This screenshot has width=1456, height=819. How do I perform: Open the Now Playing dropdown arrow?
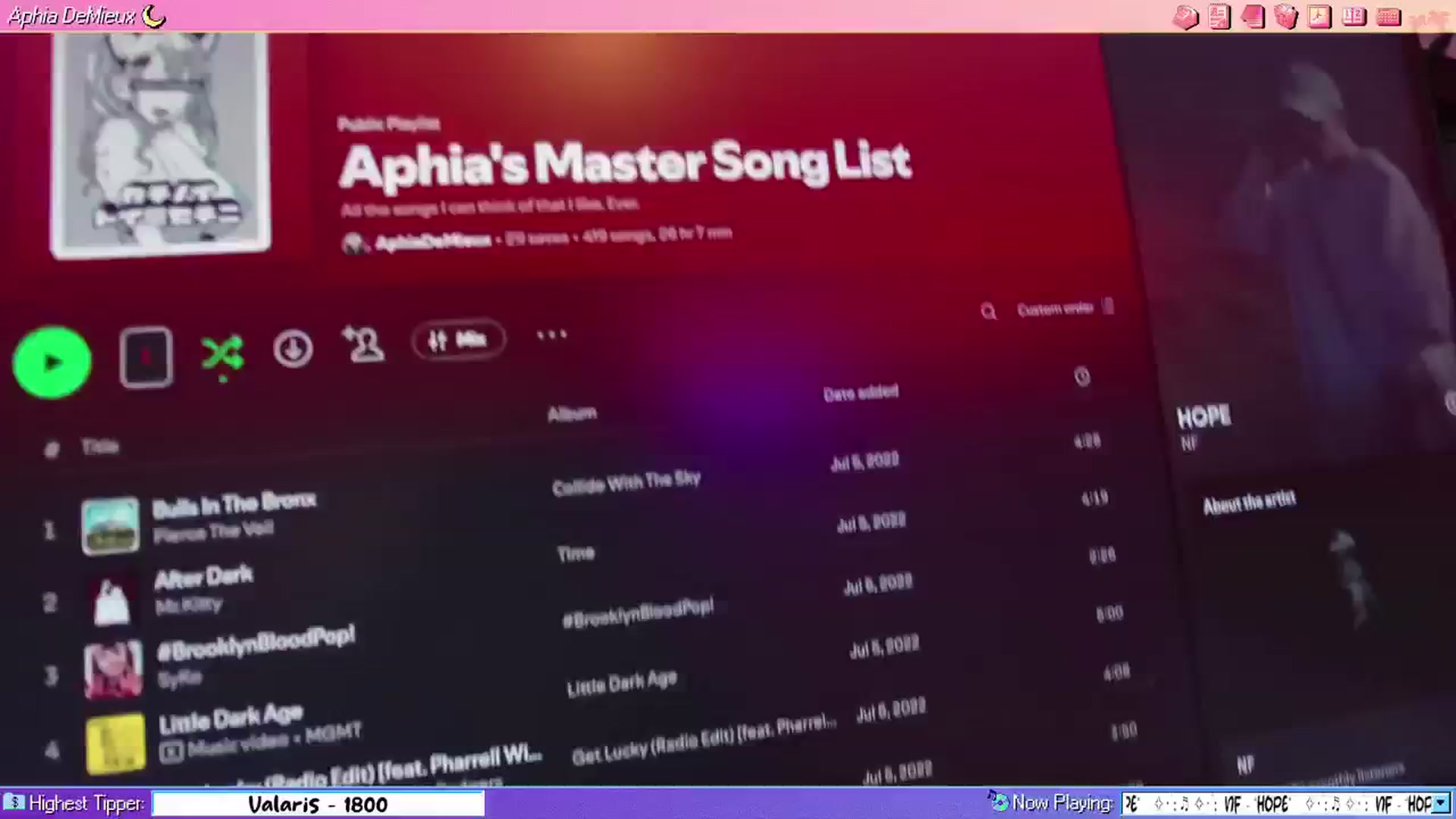[1440, 803]
